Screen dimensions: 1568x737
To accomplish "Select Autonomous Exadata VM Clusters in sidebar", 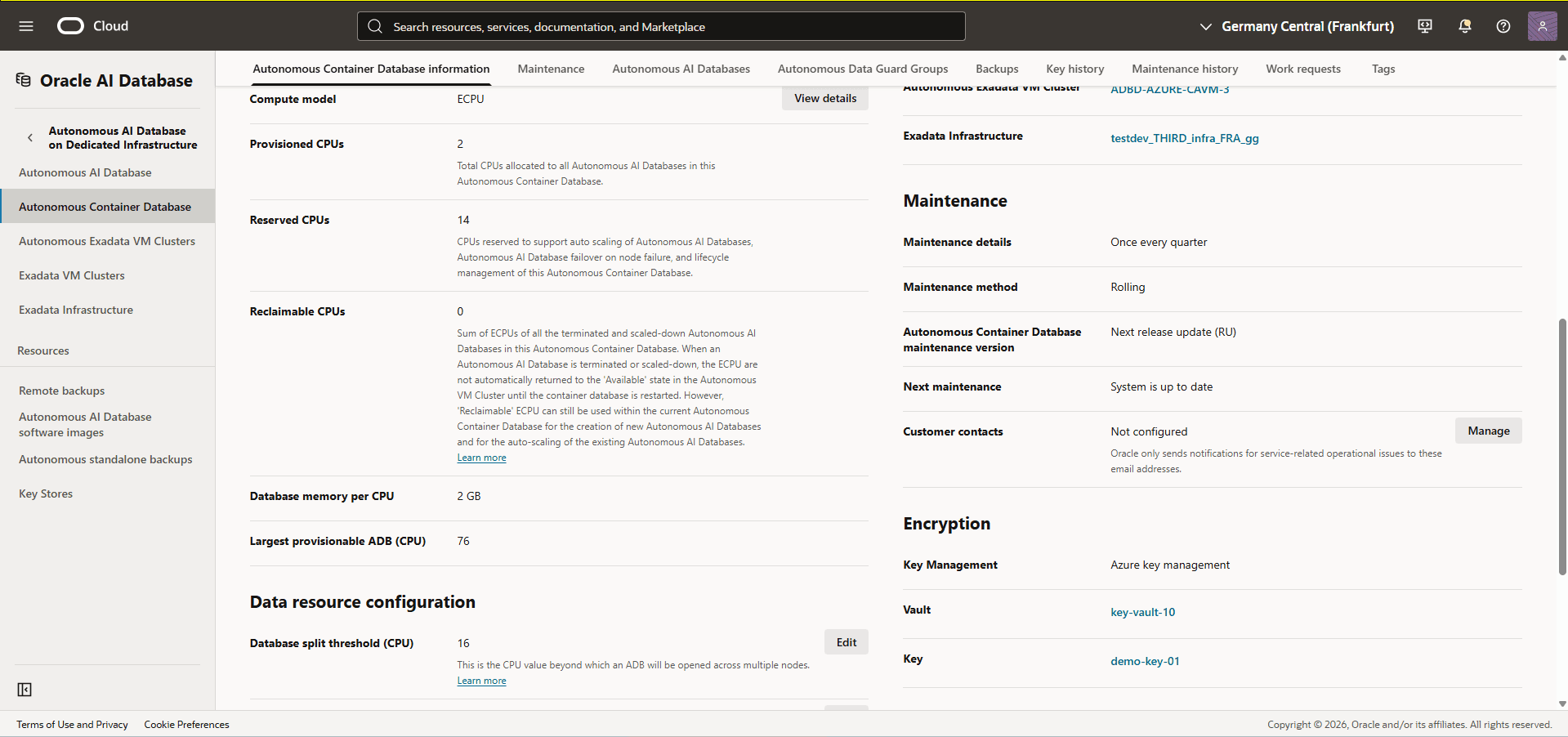I will click(x=107, y=241).
